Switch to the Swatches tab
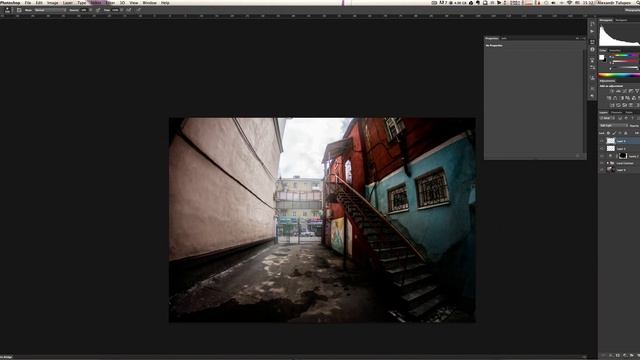Image resolution: width=640 pixels, height=360 pixels. [615, 51]
